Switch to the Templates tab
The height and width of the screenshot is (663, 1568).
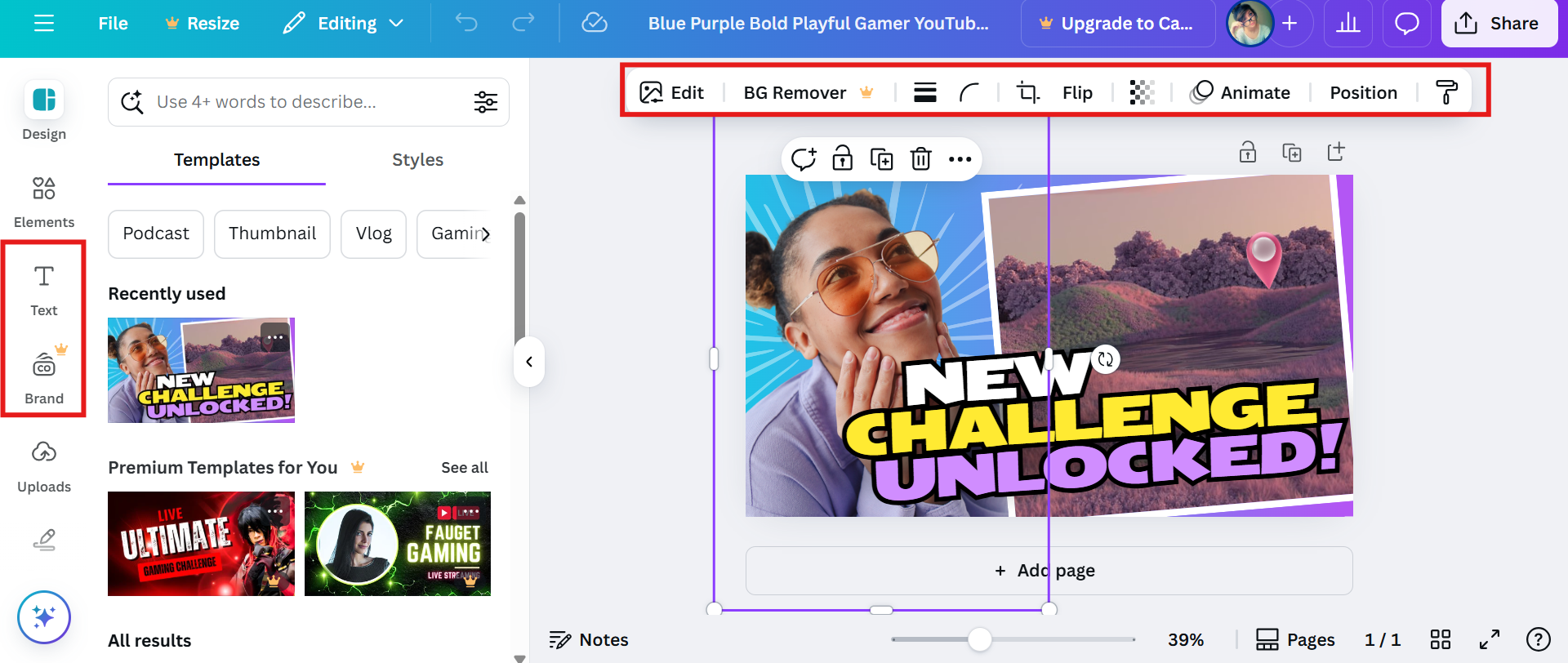tap(216, 160)
